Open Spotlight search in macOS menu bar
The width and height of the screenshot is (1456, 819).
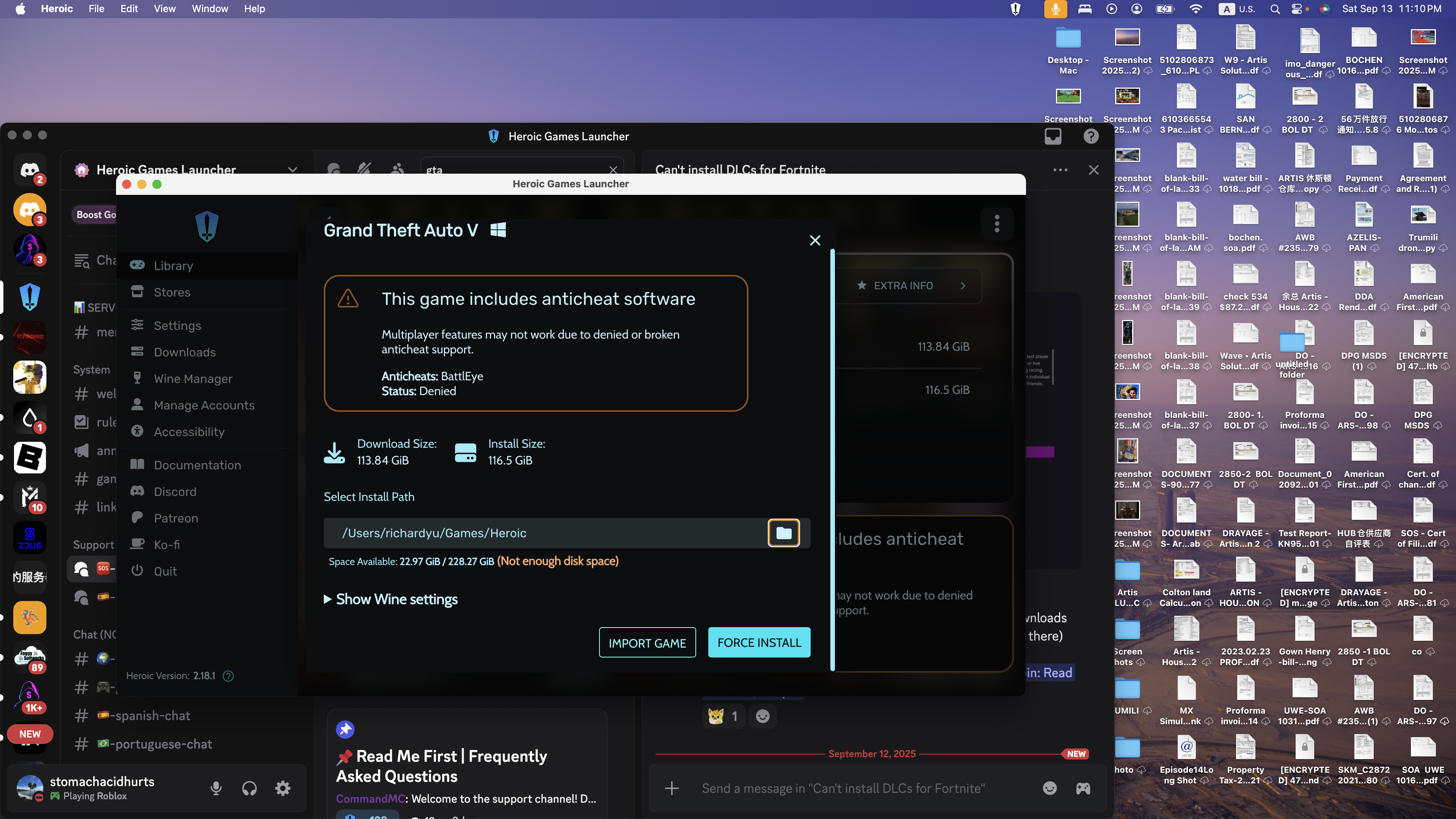point(1274,8)
